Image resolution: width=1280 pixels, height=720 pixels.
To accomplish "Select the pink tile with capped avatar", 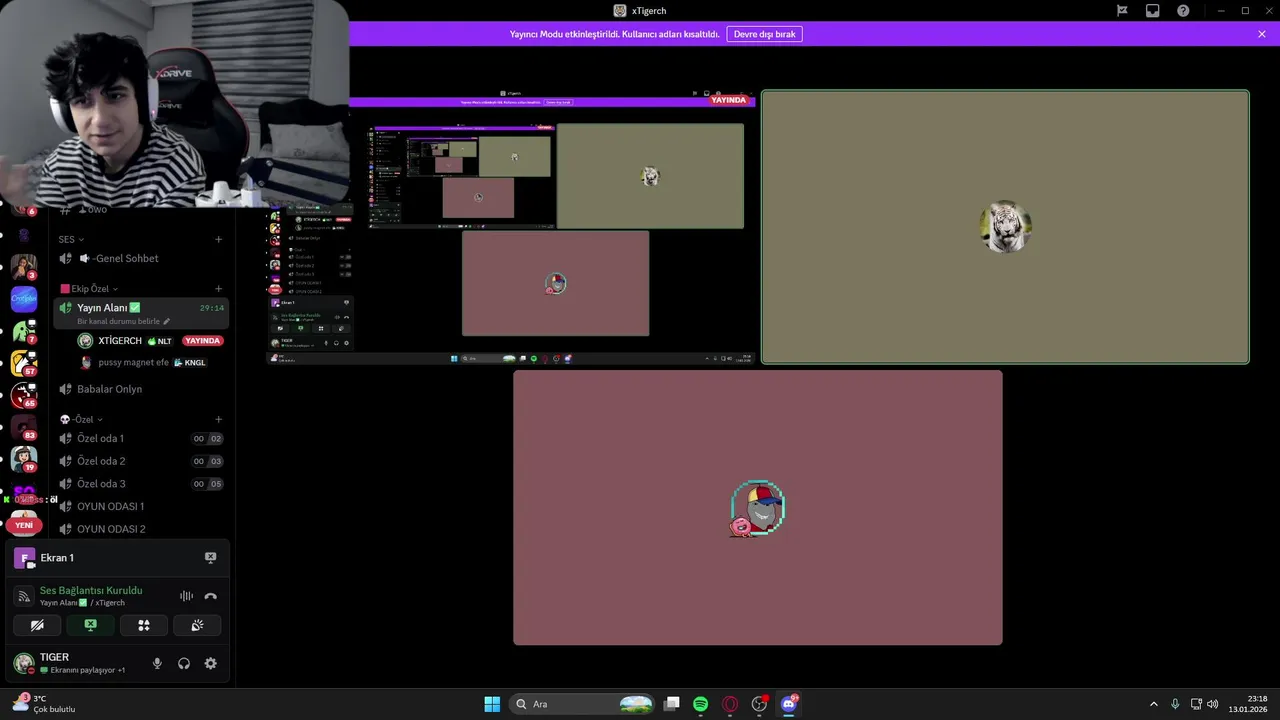I will click(757, 508).
